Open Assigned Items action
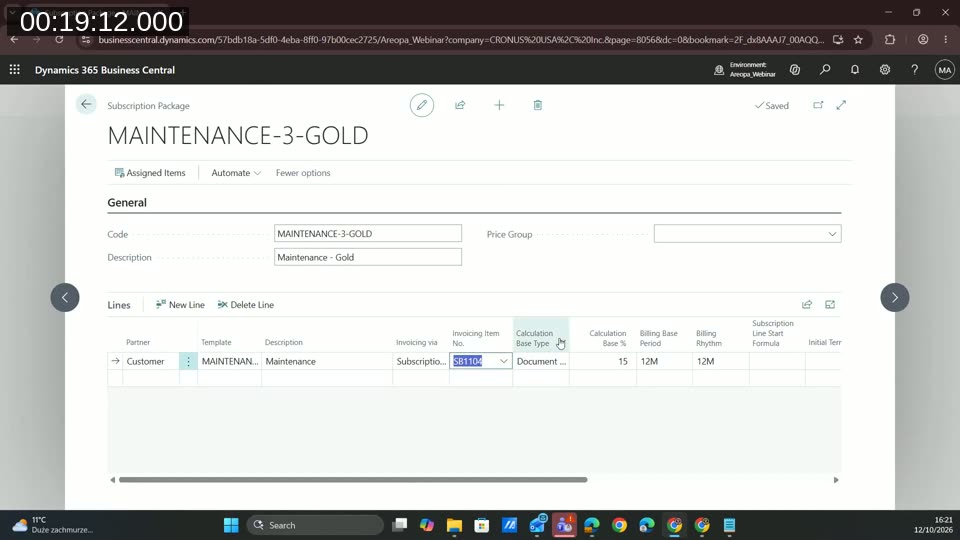 pyautogui.click(x=150, y=173)
